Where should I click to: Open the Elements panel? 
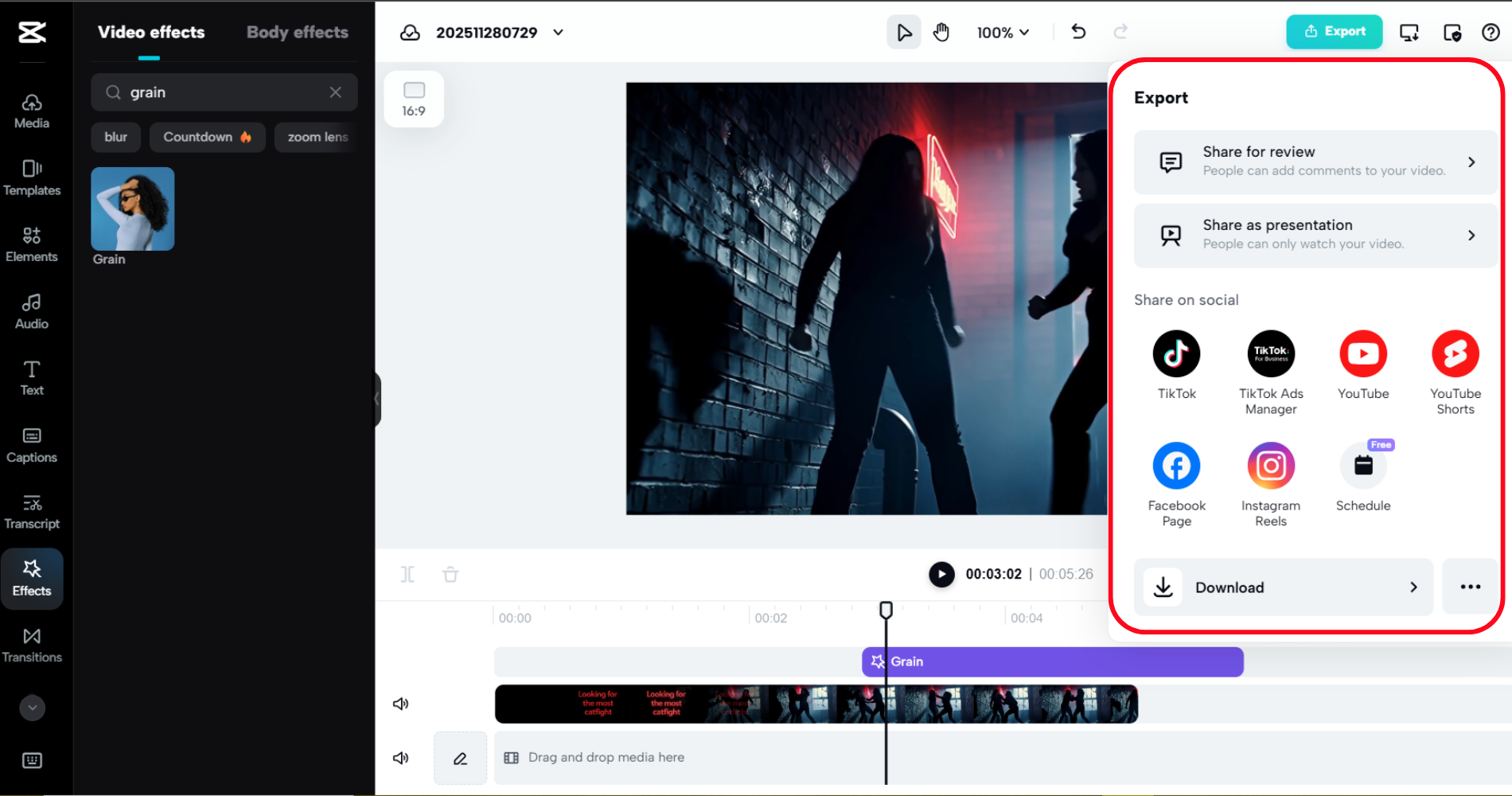click(31, 244)
